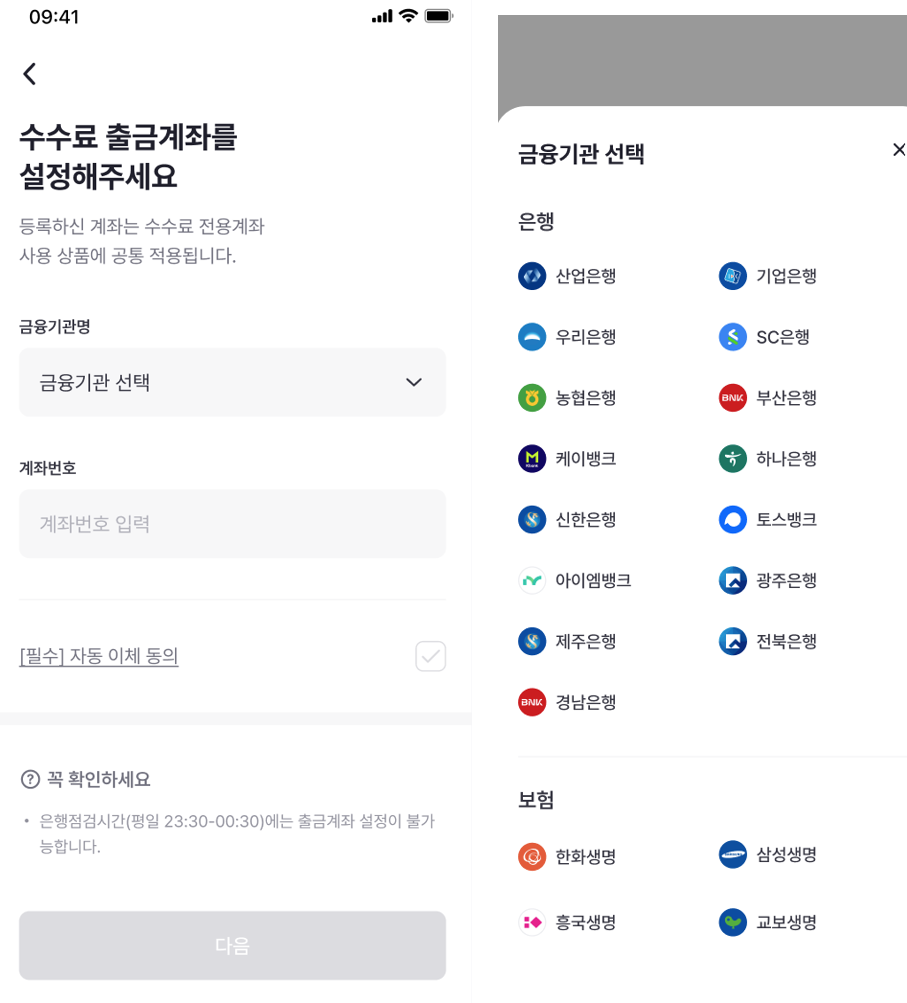907x1003 pixels.
Task: Choose the 하나은행 logo icon
Action: 733,459
